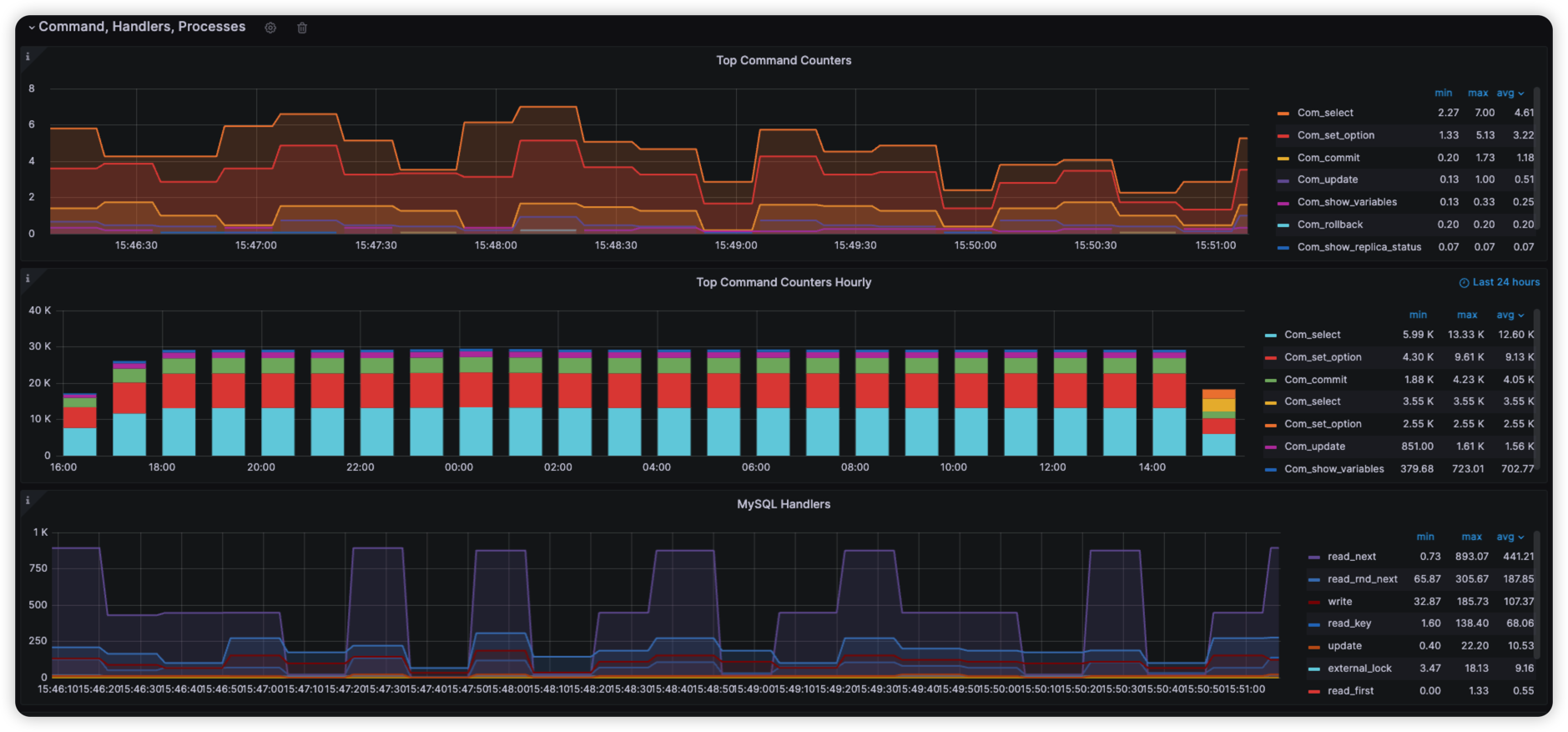Sort MySQL Handlers legend by min
The width and height of the screenshot is (1568, 732).
pos(1425,537)
